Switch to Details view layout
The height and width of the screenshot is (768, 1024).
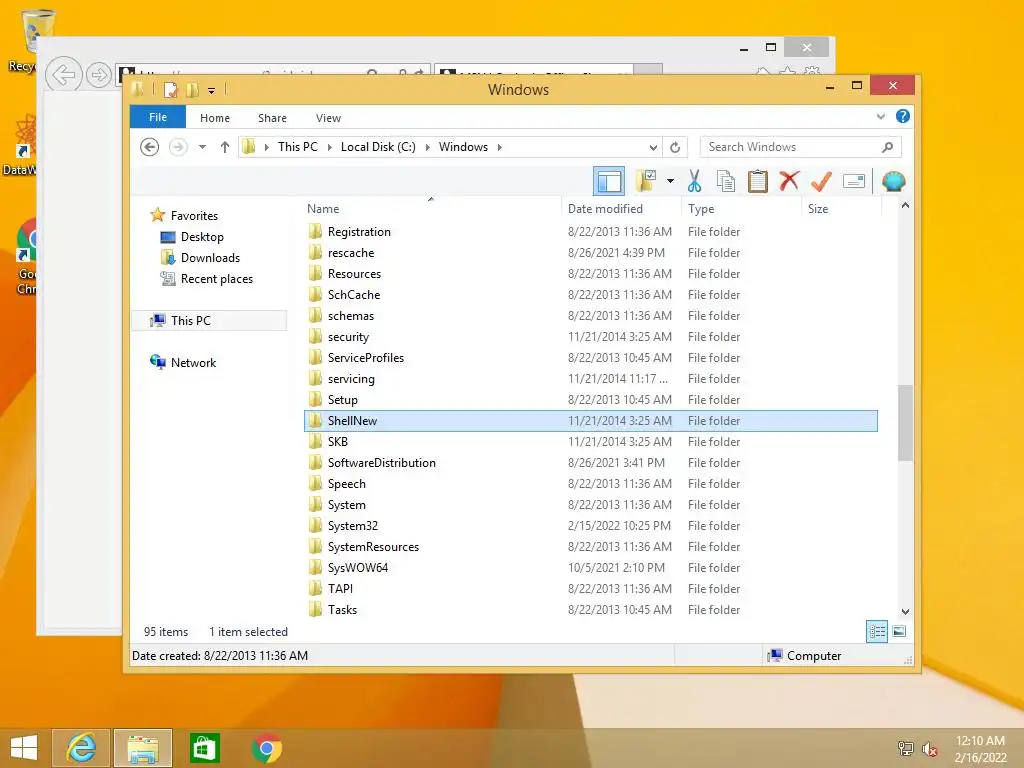[x=877, y=632]
